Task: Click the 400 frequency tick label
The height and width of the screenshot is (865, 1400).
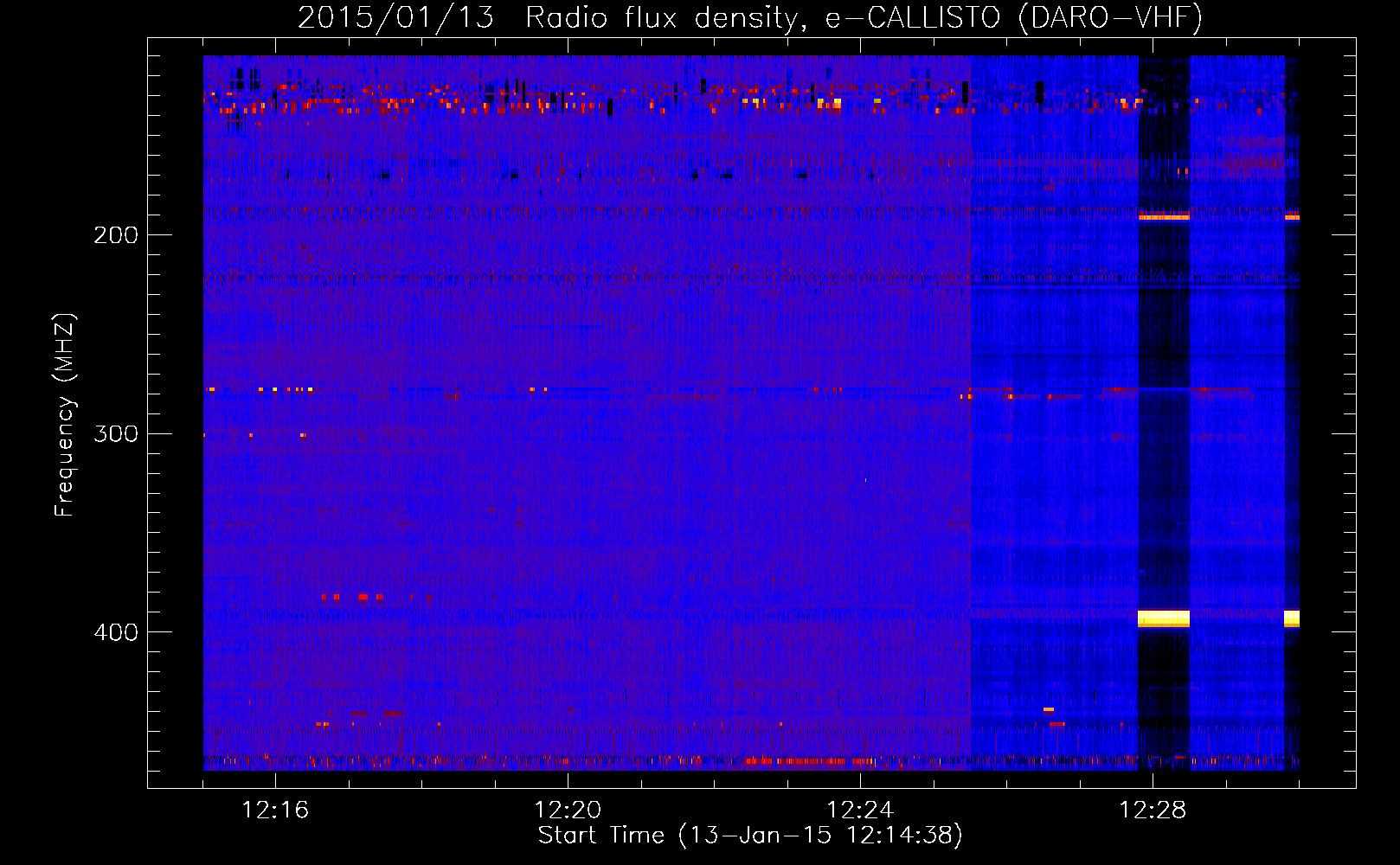Action: [116, 632]
